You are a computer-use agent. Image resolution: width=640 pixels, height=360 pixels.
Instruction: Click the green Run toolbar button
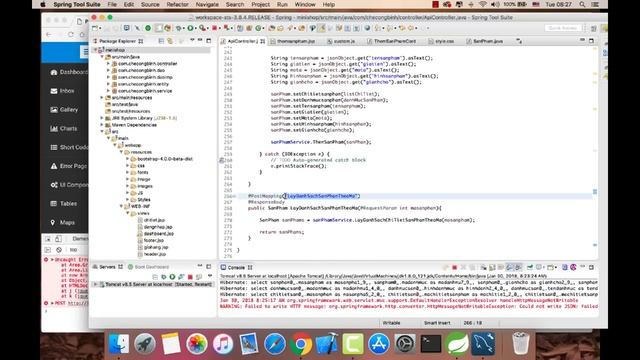coord(190,28)
